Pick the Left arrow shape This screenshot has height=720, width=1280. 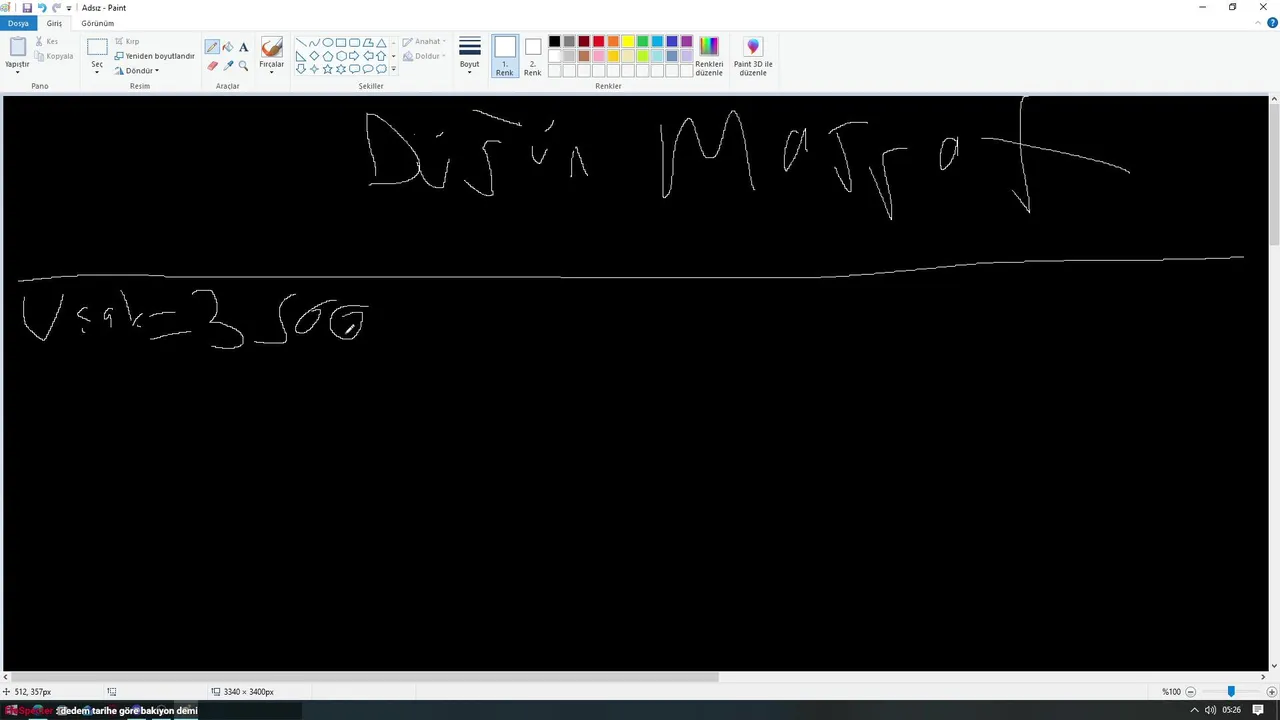tap(368, 56)
